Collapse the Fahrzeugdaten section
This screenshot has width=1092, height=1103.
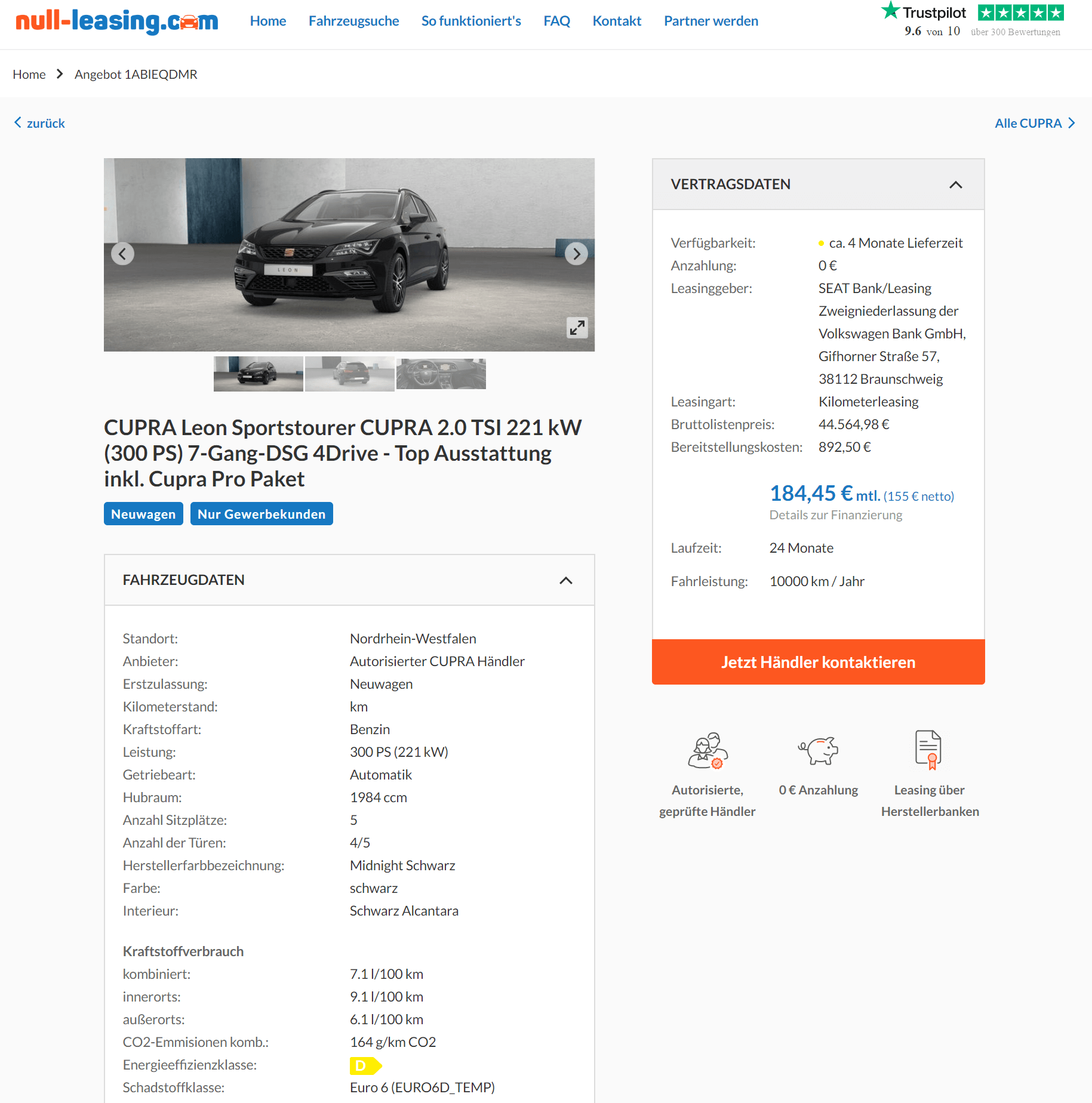565,580
